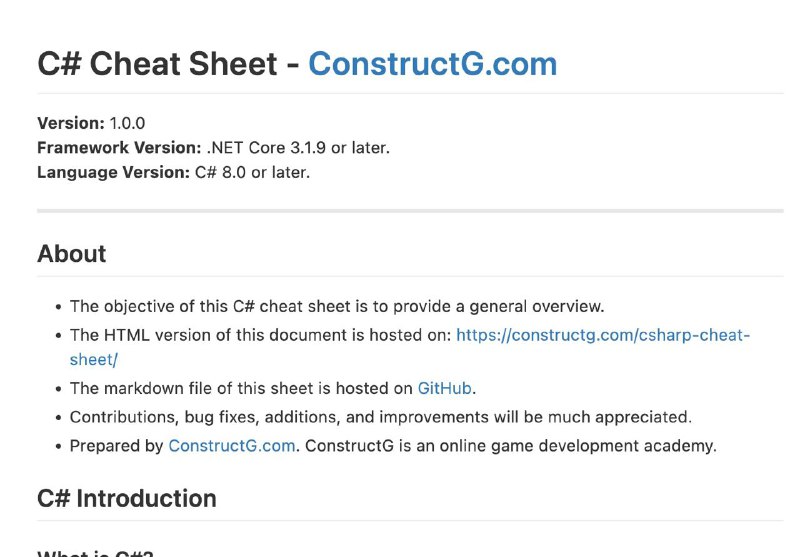Click the bold 'Version:' label
The height and width of the screenshot is (557, 800).
point(71,123)
